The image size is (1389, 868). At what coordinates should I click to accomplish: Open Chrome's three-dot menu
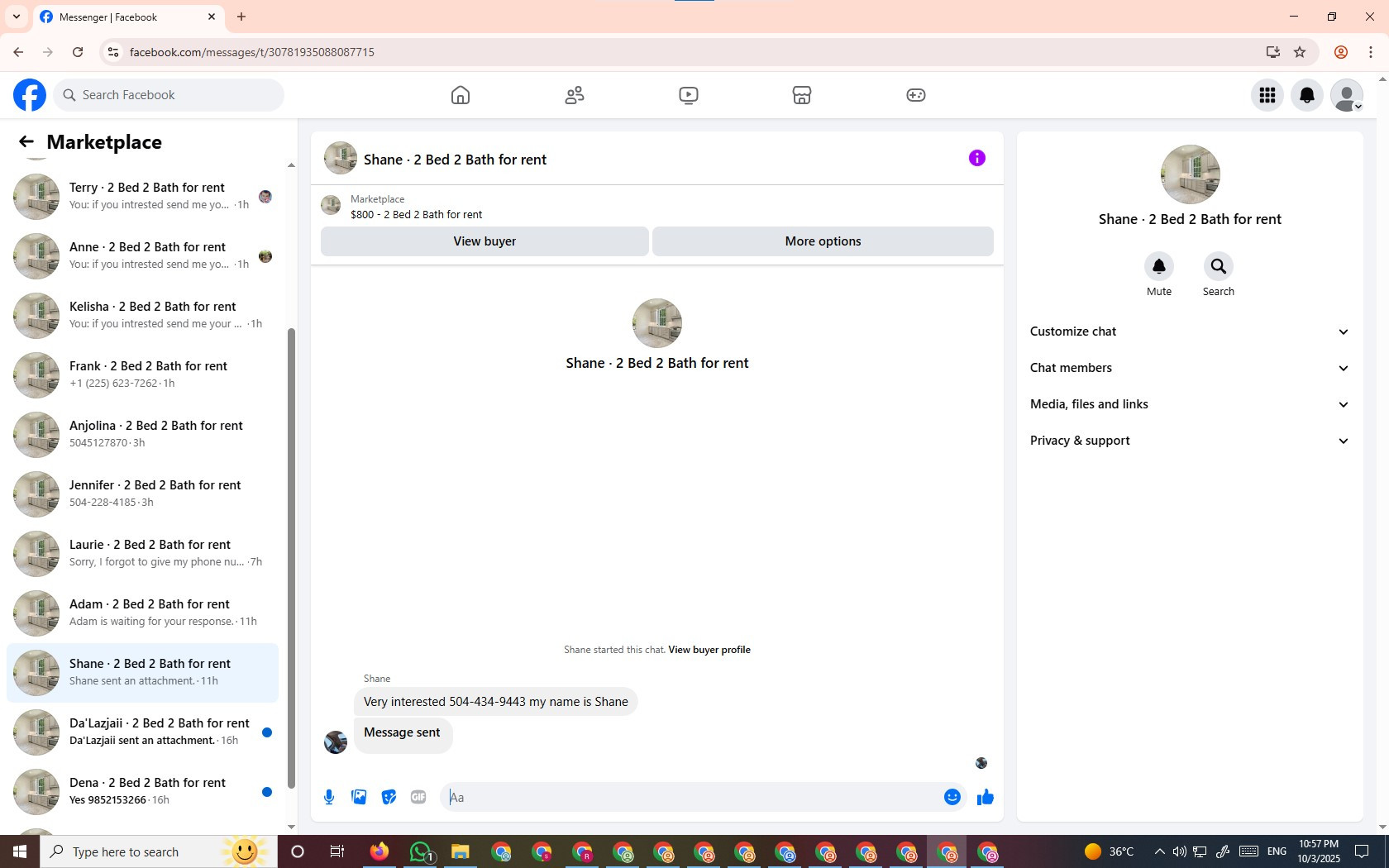[x=1371, y=52]
